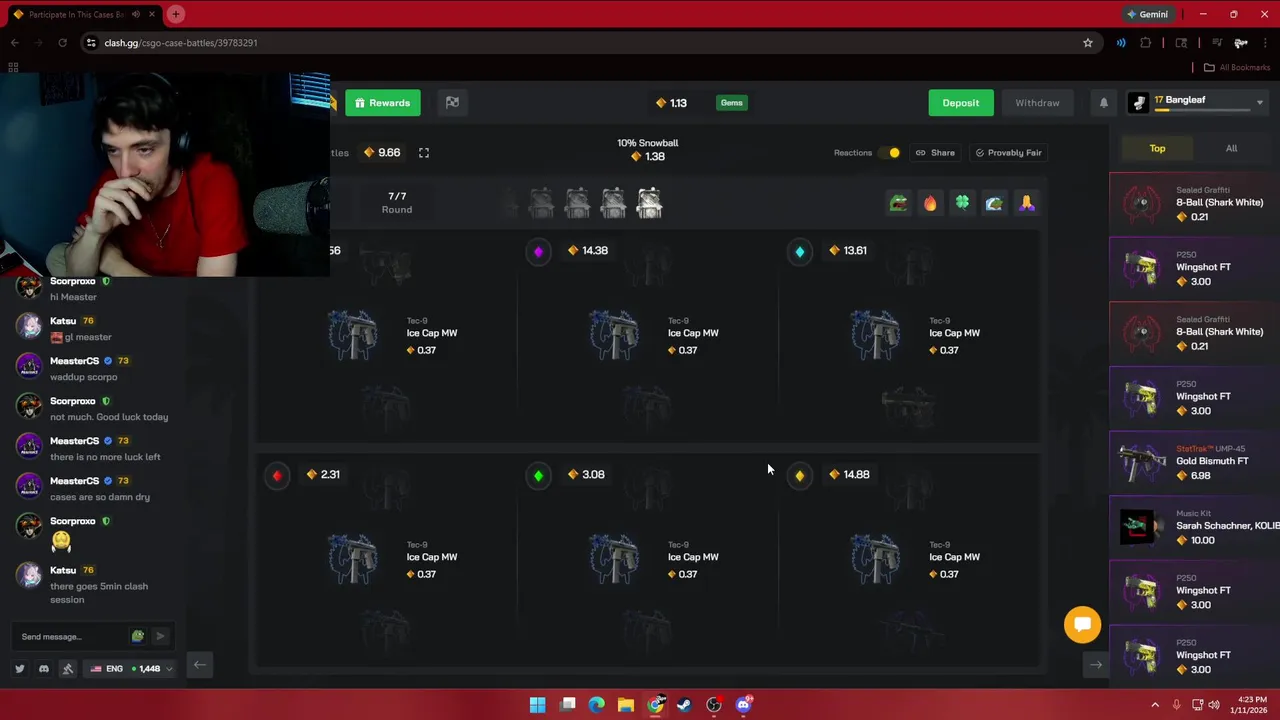Screen dimensions: 1280x720
Task: Collapse the chat sidebar with left arrow
Action: 200,665
